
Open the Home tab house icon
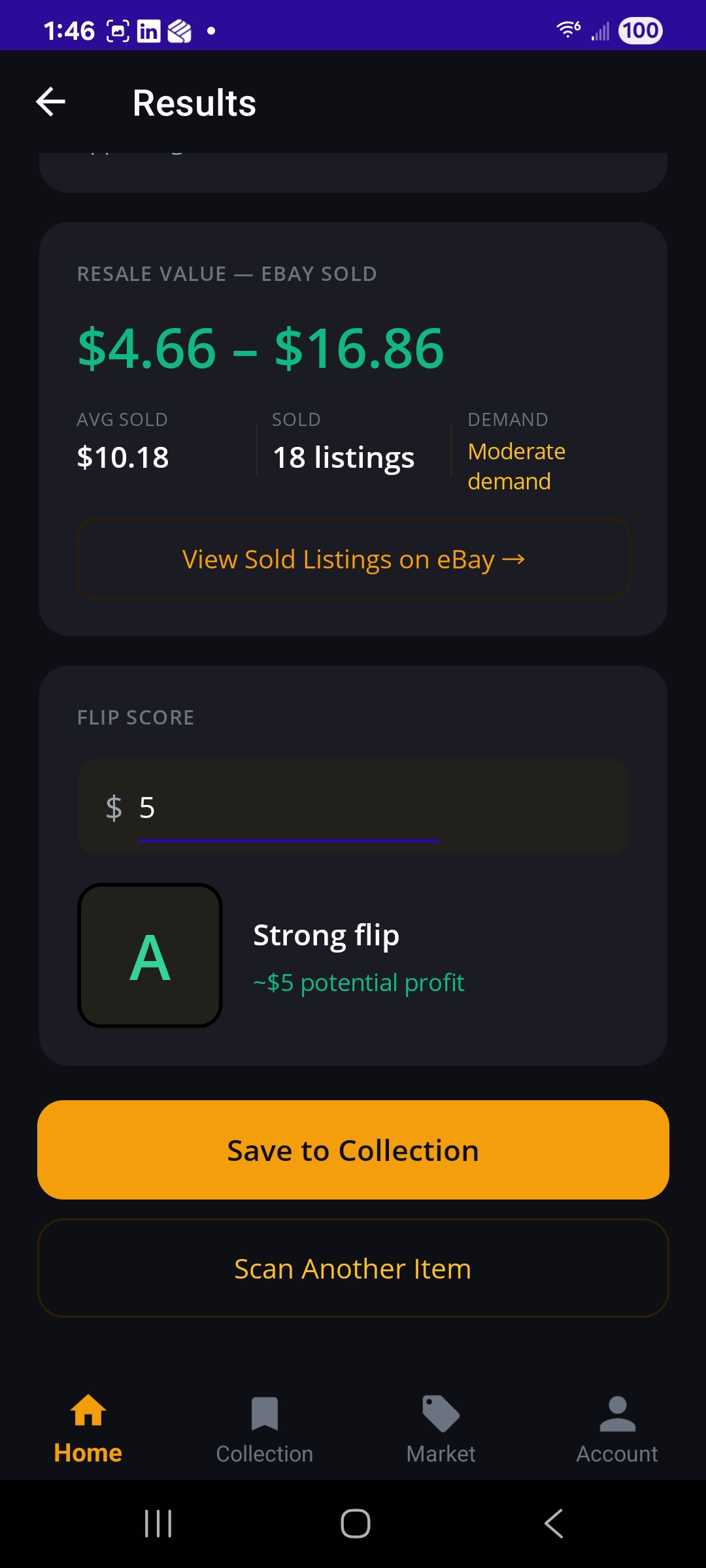(88, 1411)
